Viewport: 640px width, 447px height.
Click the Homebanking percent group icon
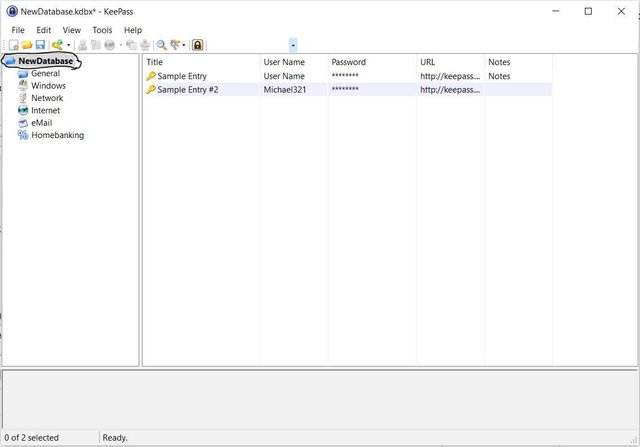[23, 135]
